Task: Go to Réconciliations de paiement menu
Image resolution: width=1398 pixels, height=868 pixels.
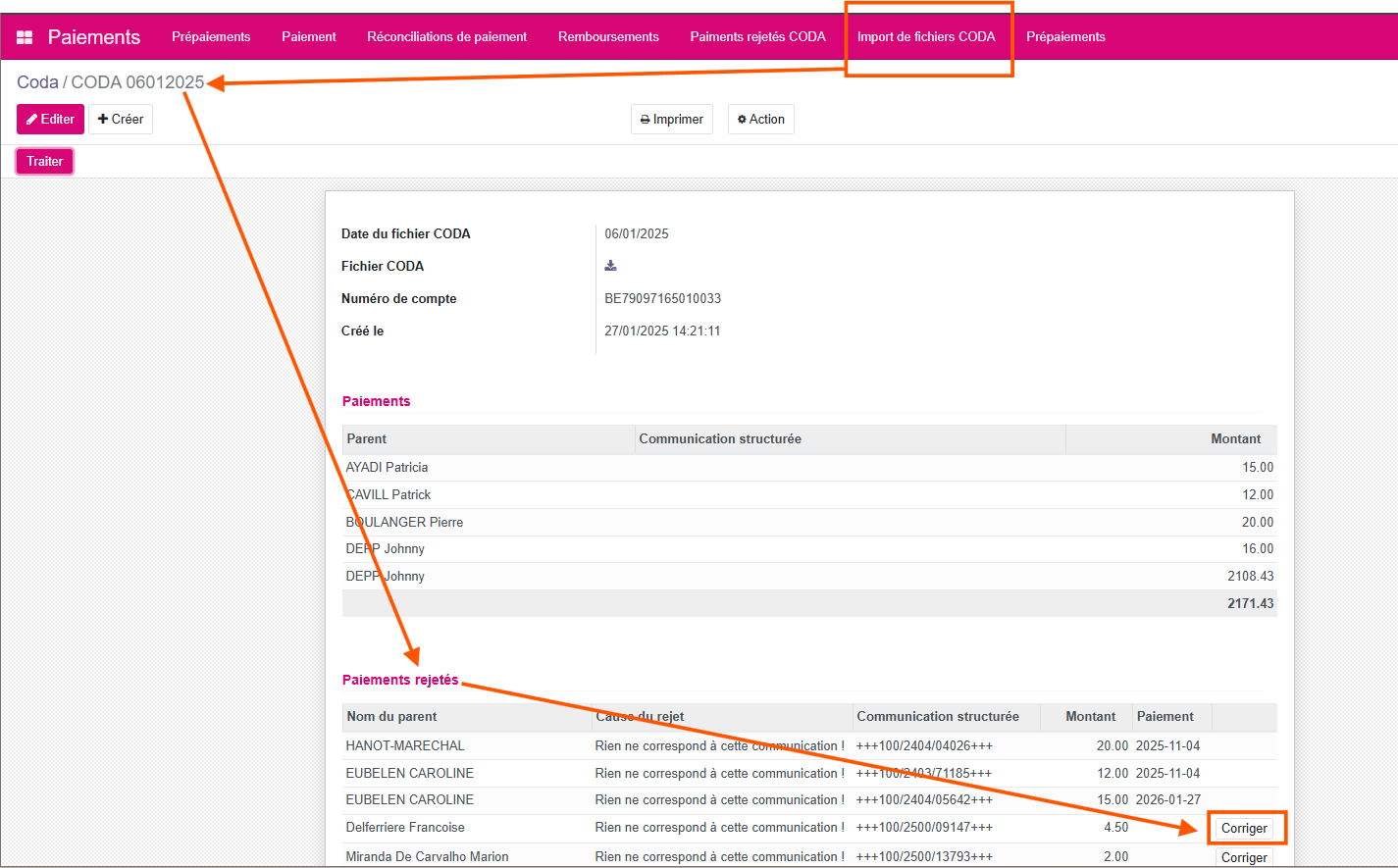Action: tap(446, 37)
